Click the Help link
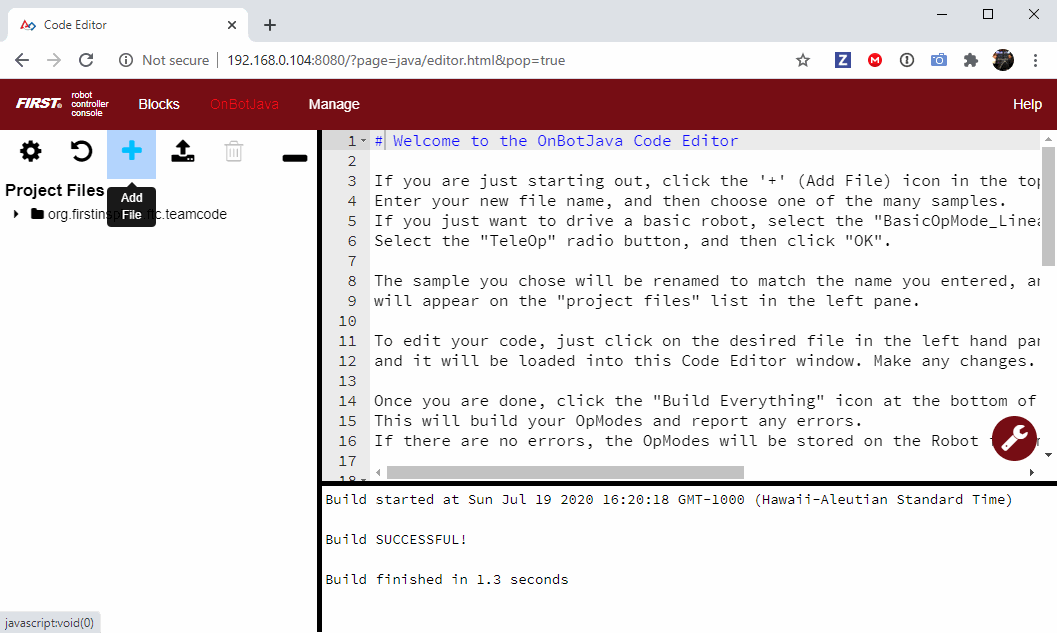The width and height of the screenshot is (1057, 633). point(1027,104)
